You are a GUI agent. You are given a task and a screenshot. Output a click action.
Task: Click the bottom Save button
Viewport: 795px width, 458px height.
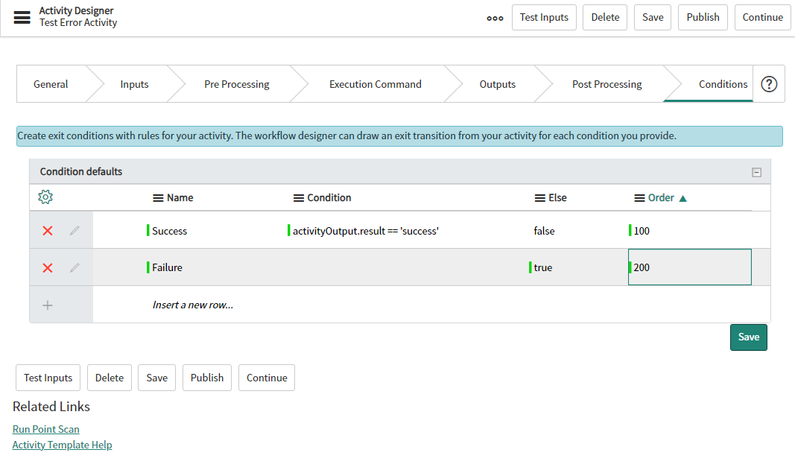[157, 378]
